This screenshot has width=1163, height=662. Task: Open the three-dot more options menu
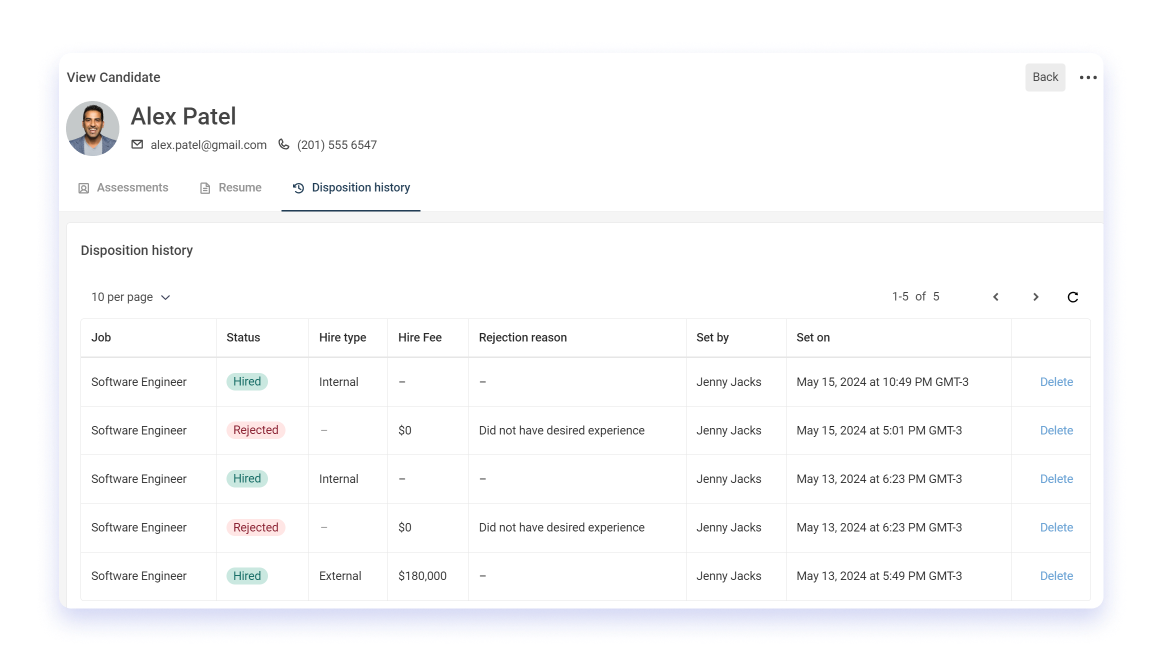pos(1088,78)
